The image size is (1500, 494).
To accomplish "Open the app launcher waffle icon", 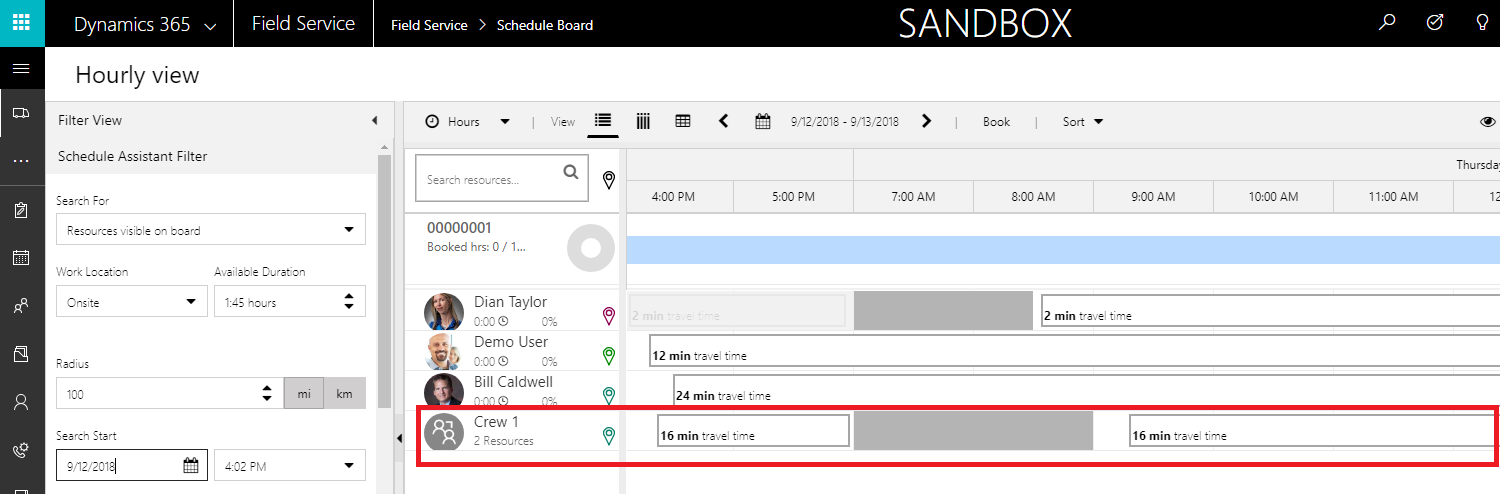I will (21, 23).
